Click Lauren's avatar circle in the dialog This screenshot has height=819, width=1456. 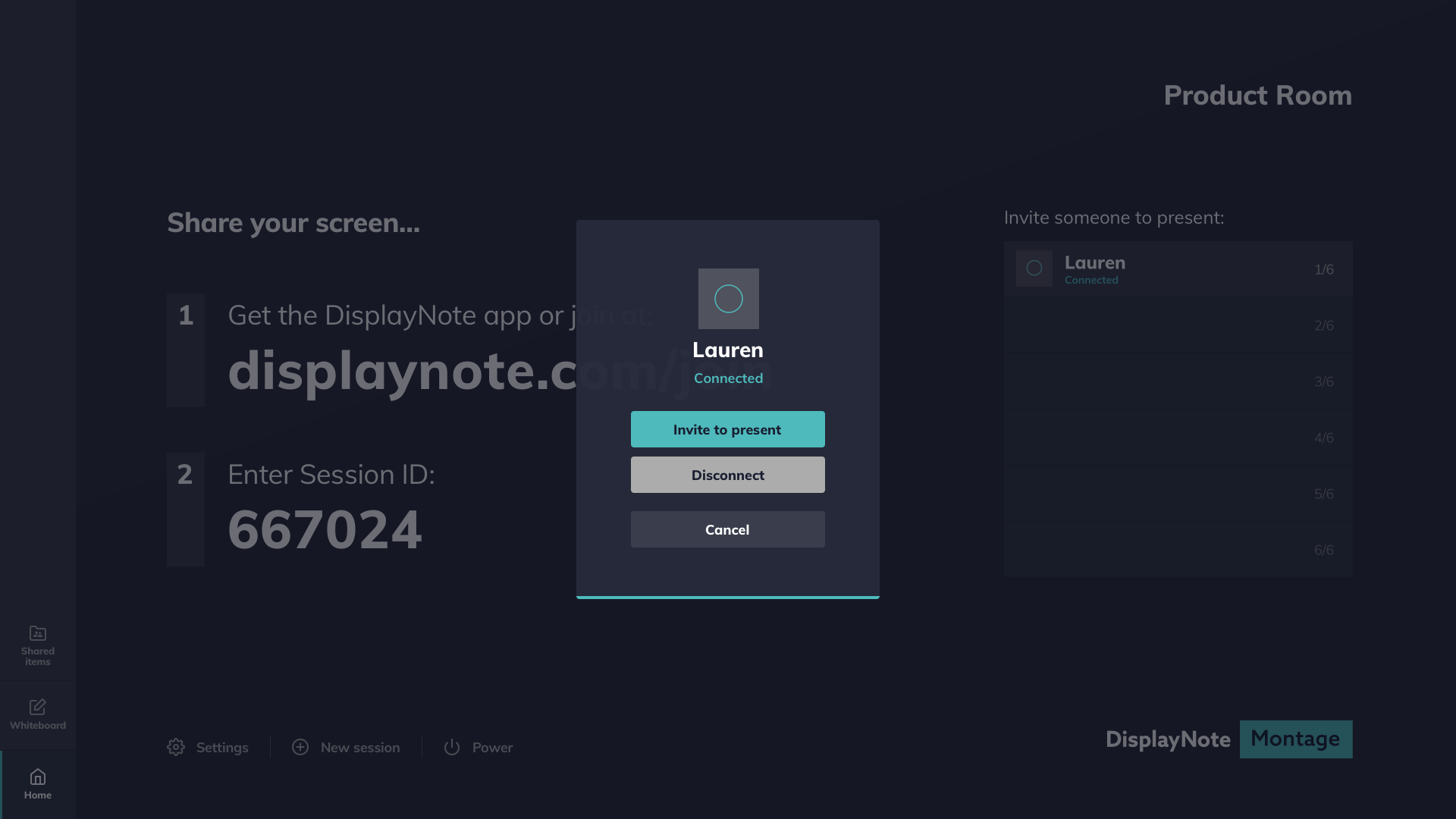[727, 298]
